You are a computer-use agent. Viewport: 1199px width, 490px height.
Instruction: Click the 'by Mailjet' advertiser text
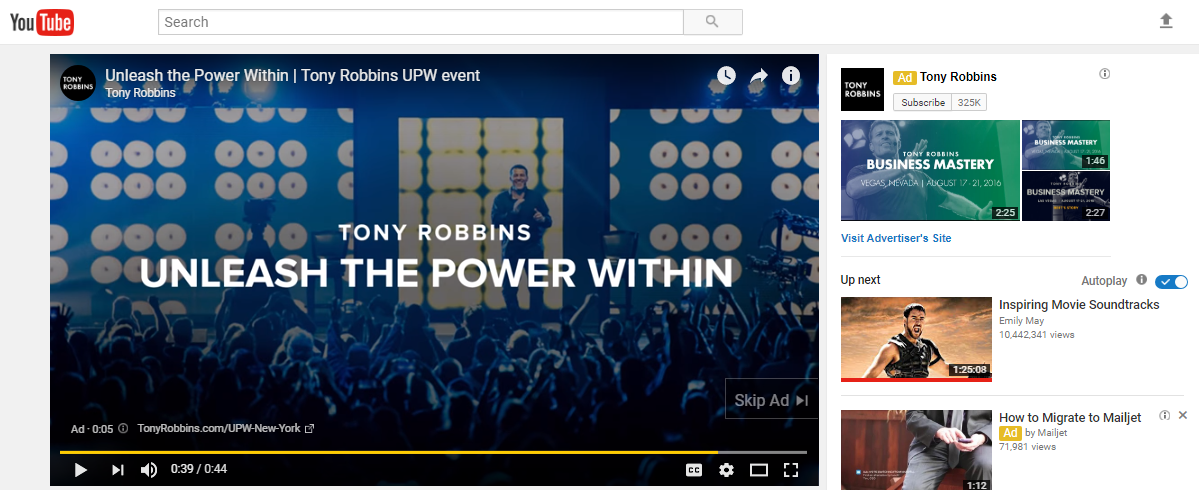tap(1046, 433)
